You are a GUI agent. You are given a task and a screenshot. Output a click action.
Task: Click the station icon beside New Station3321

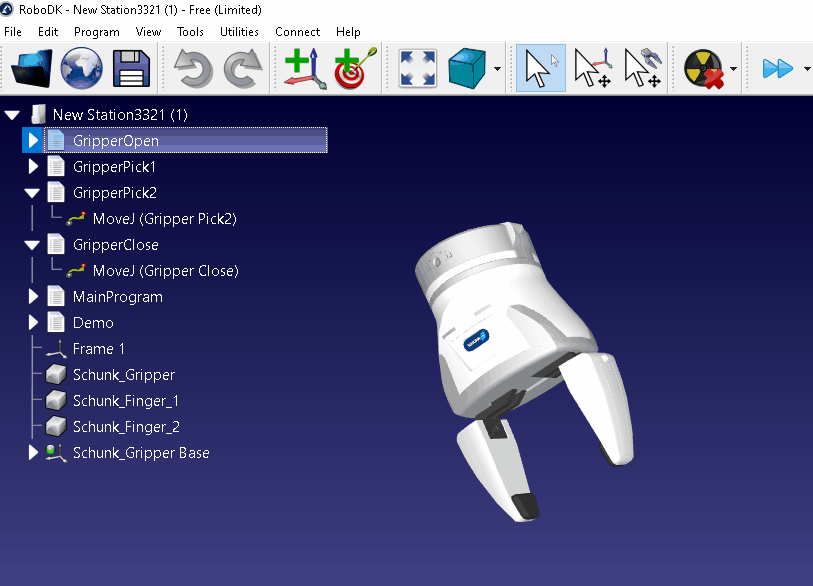38,115
